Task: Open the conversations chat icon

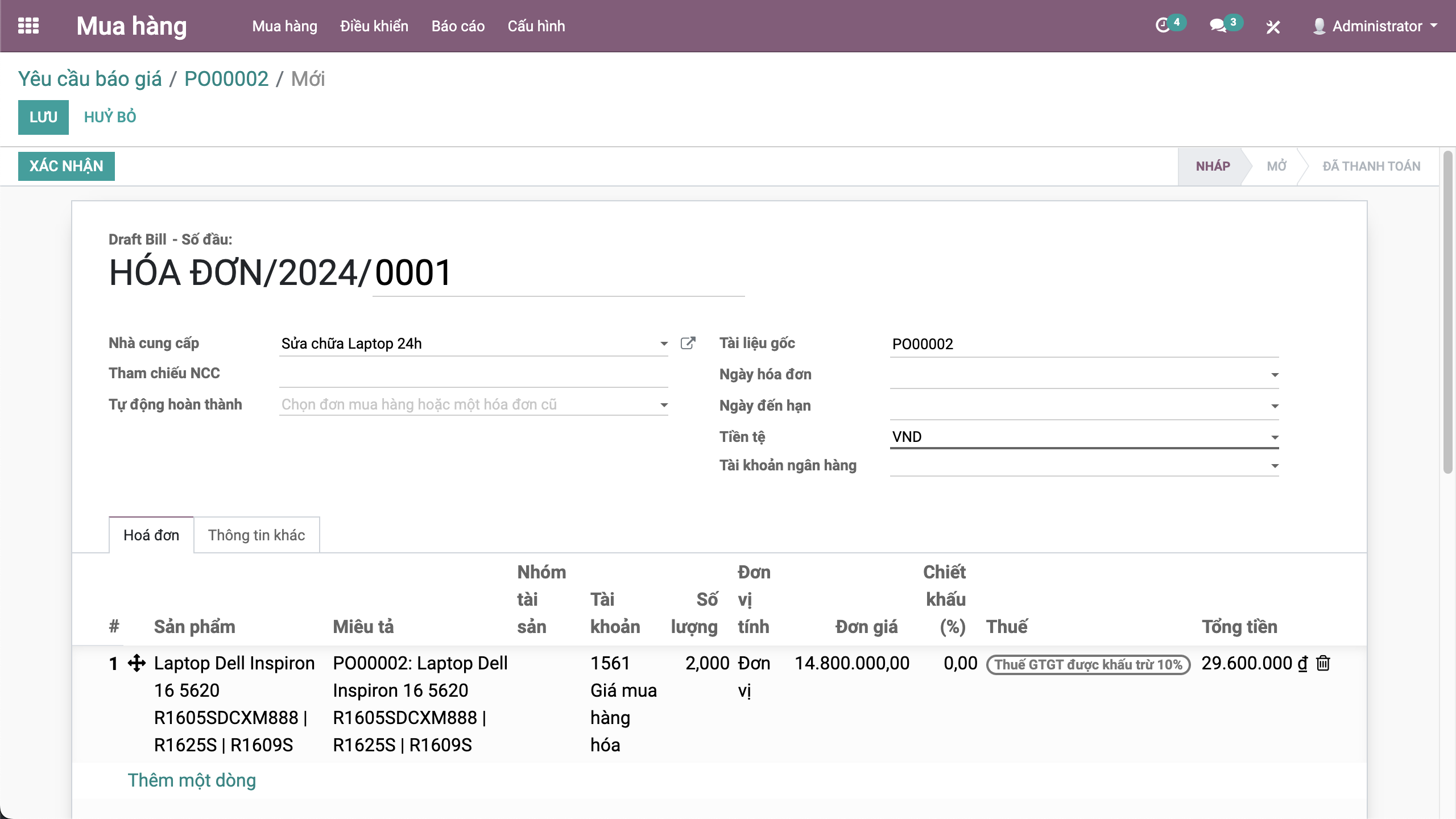Action: pos(1217,26)
